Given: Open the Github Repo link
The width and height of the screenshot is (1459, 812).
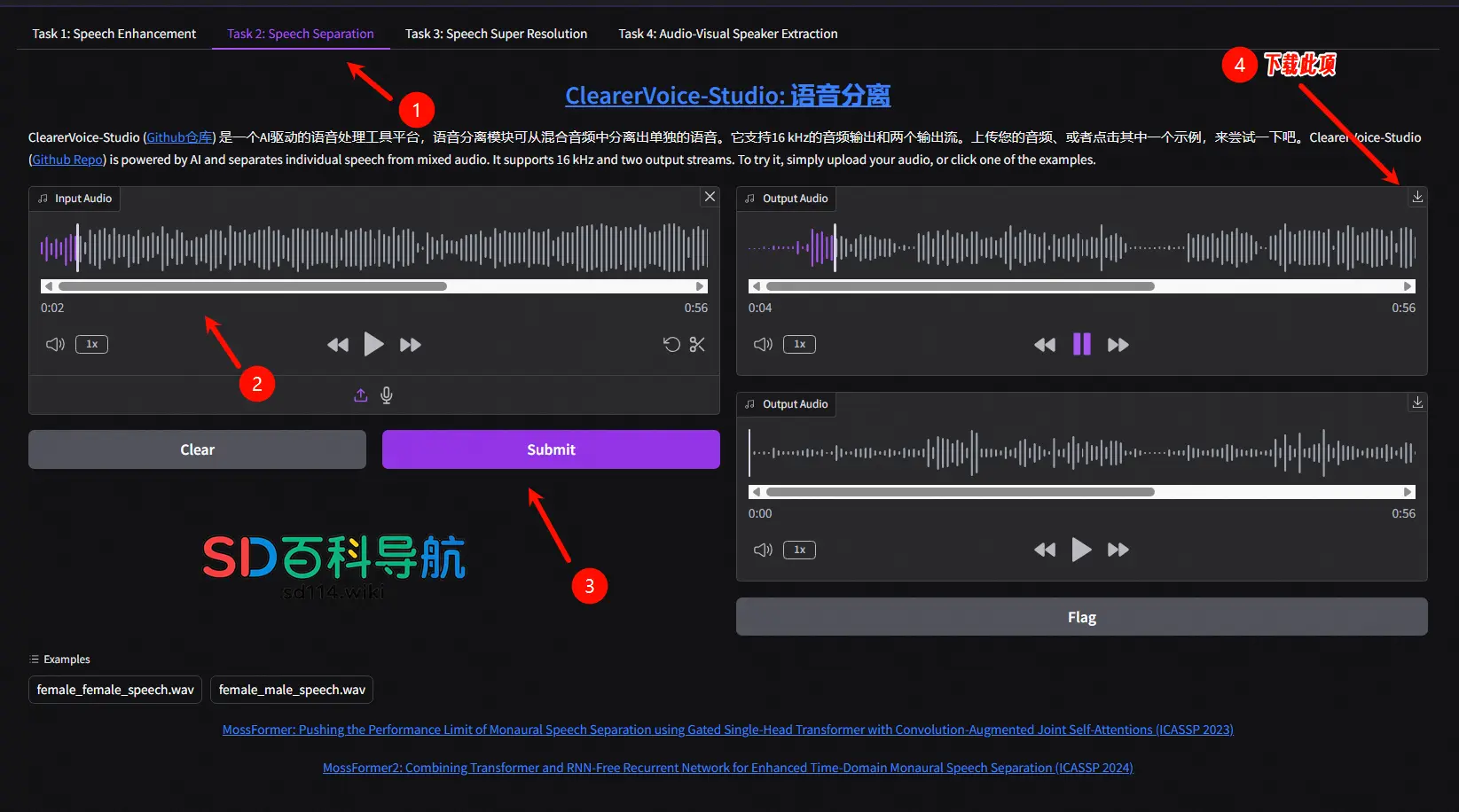Looking at the screenshot, I should tap(67, 160).
